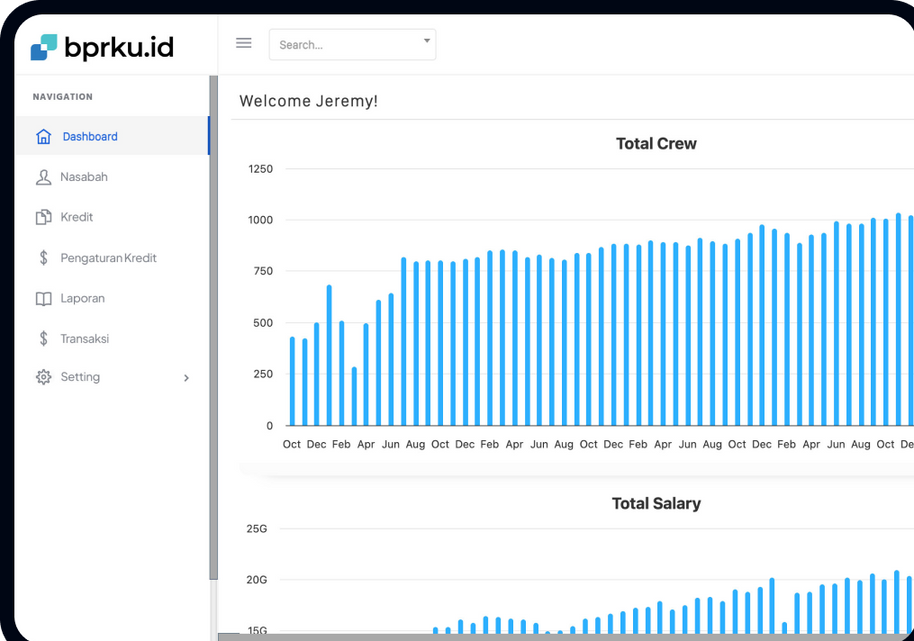Click the 20G axis label in Total Salary

(256, 580)
